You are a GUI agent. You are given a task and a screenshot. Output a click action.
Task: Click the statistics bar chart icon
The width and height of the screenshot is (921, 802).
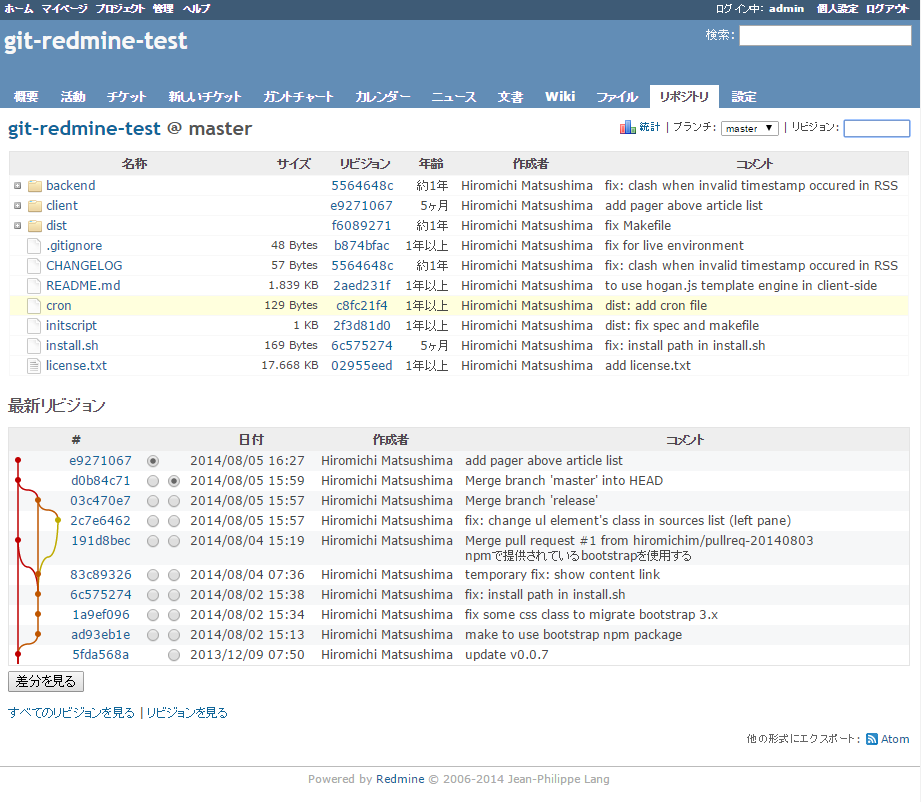click(627, 128)
